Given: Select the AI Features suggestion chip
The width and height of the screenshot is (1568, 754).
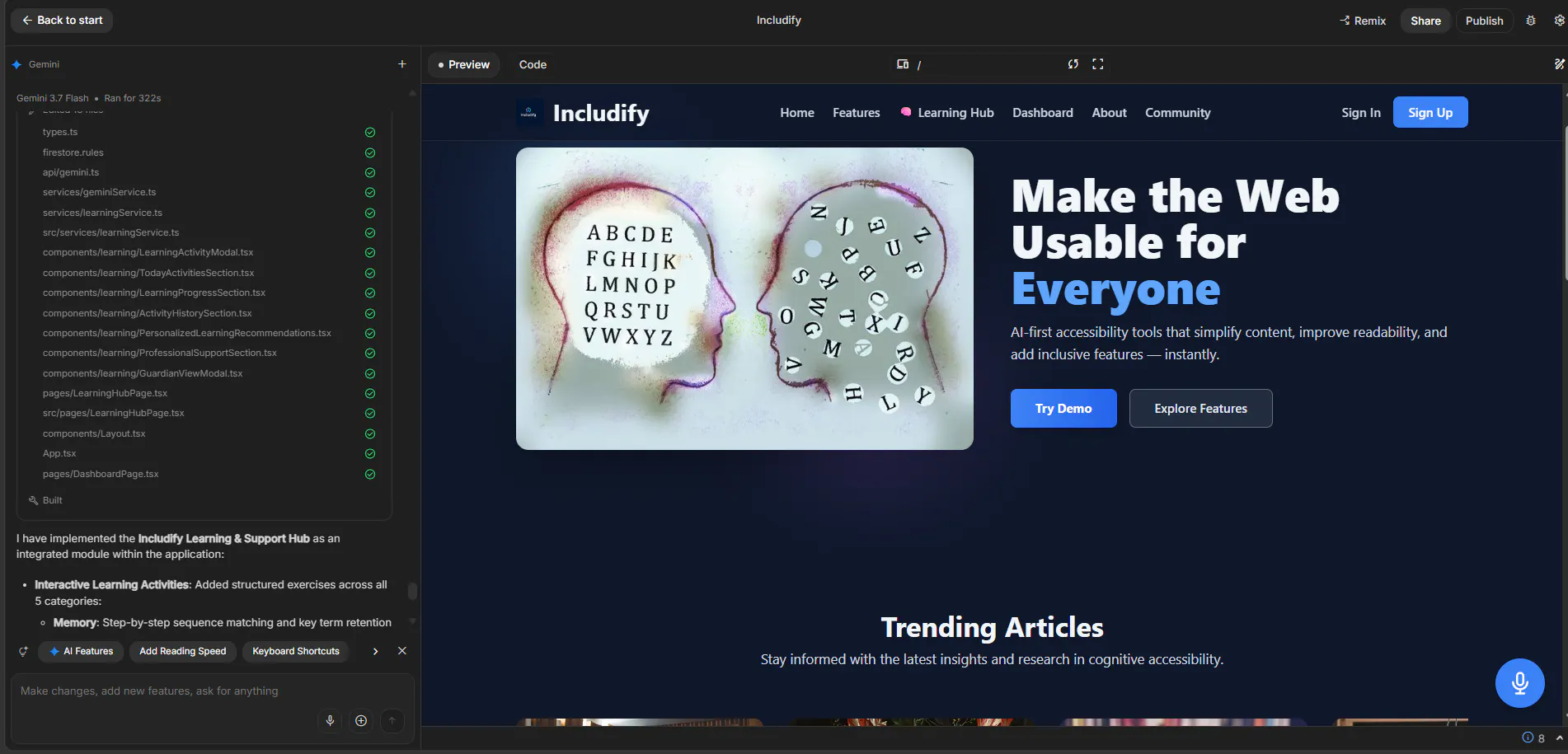Looking at the screenshot, I should [x=82, y=651].
